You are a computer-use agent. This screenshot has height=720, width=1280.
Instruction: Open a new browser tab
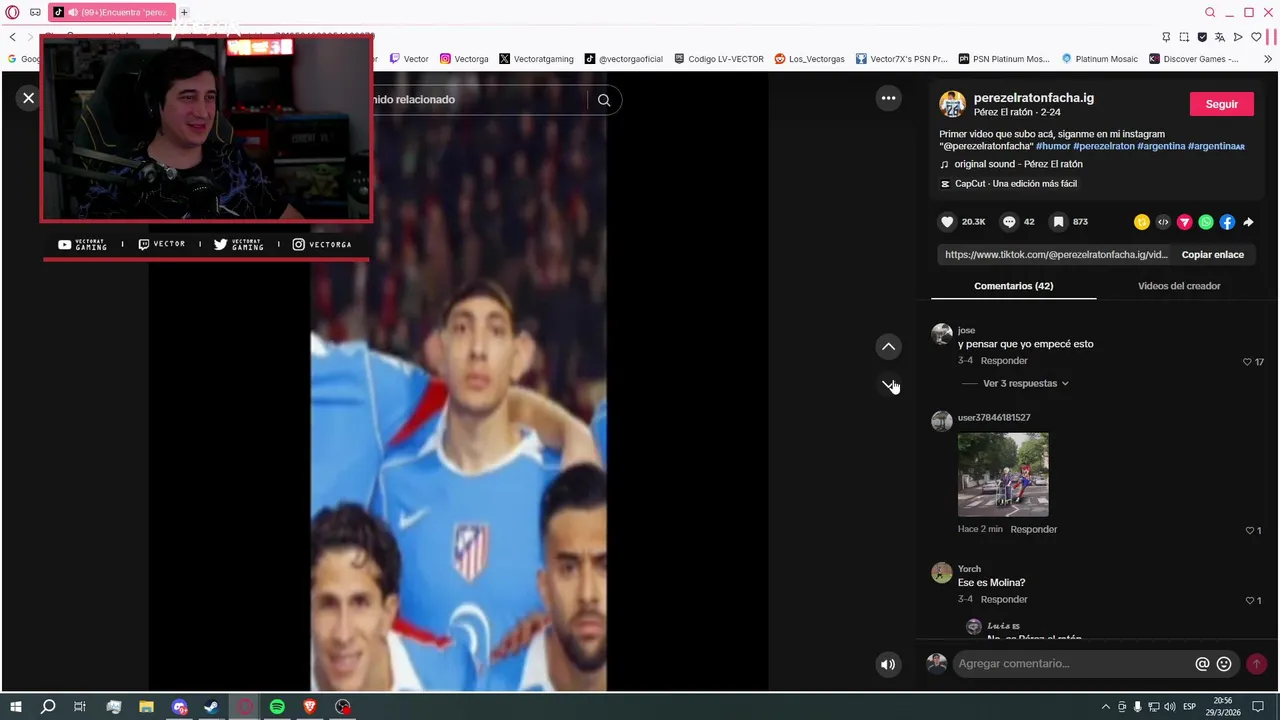click(184, 12)
